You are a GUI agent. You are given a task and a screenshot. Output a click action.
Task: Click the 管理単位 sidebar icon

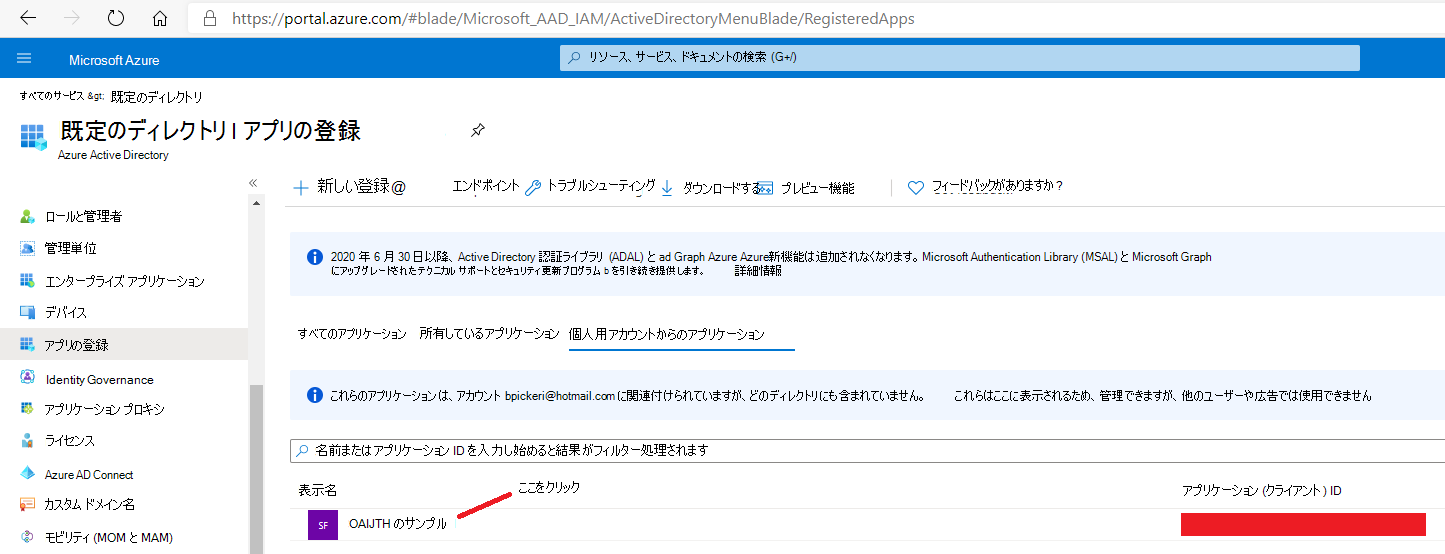coord(27,247)
